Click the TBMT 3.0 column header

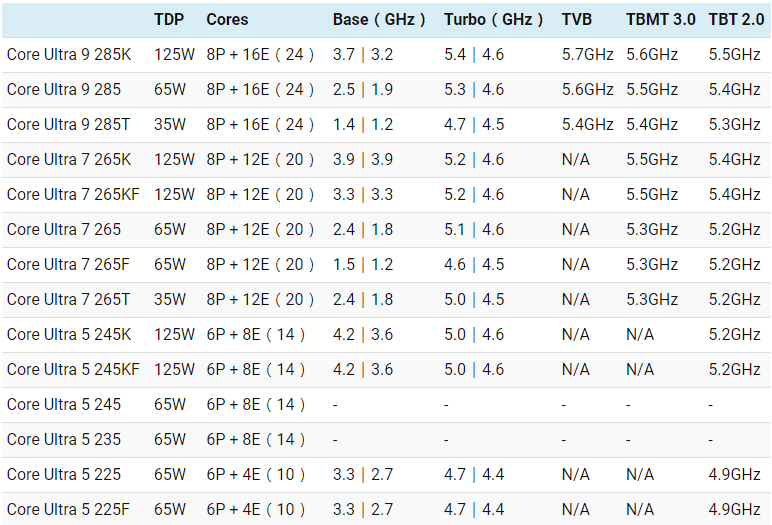click(661, 19)
